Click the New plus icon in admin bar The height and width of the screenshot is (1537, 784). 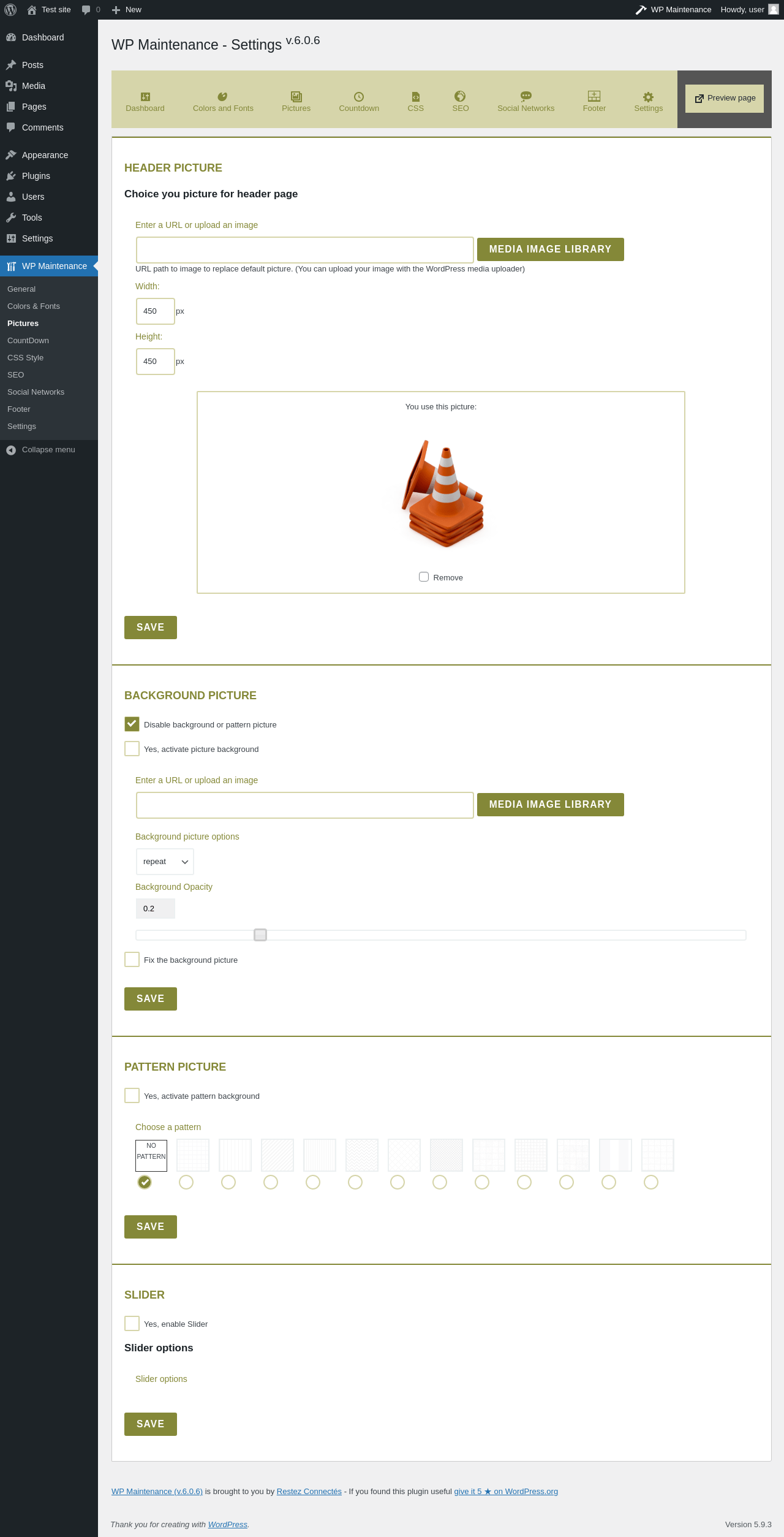pyautogui.click(x=116, y=10)
